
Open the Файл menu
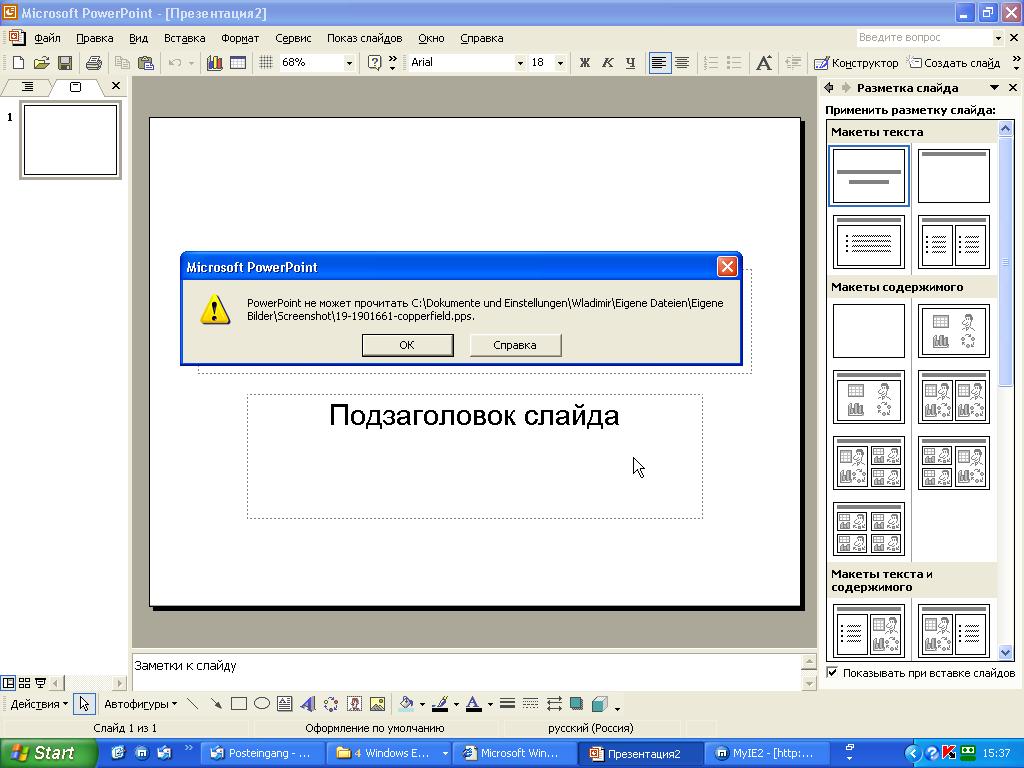point(47,38)
